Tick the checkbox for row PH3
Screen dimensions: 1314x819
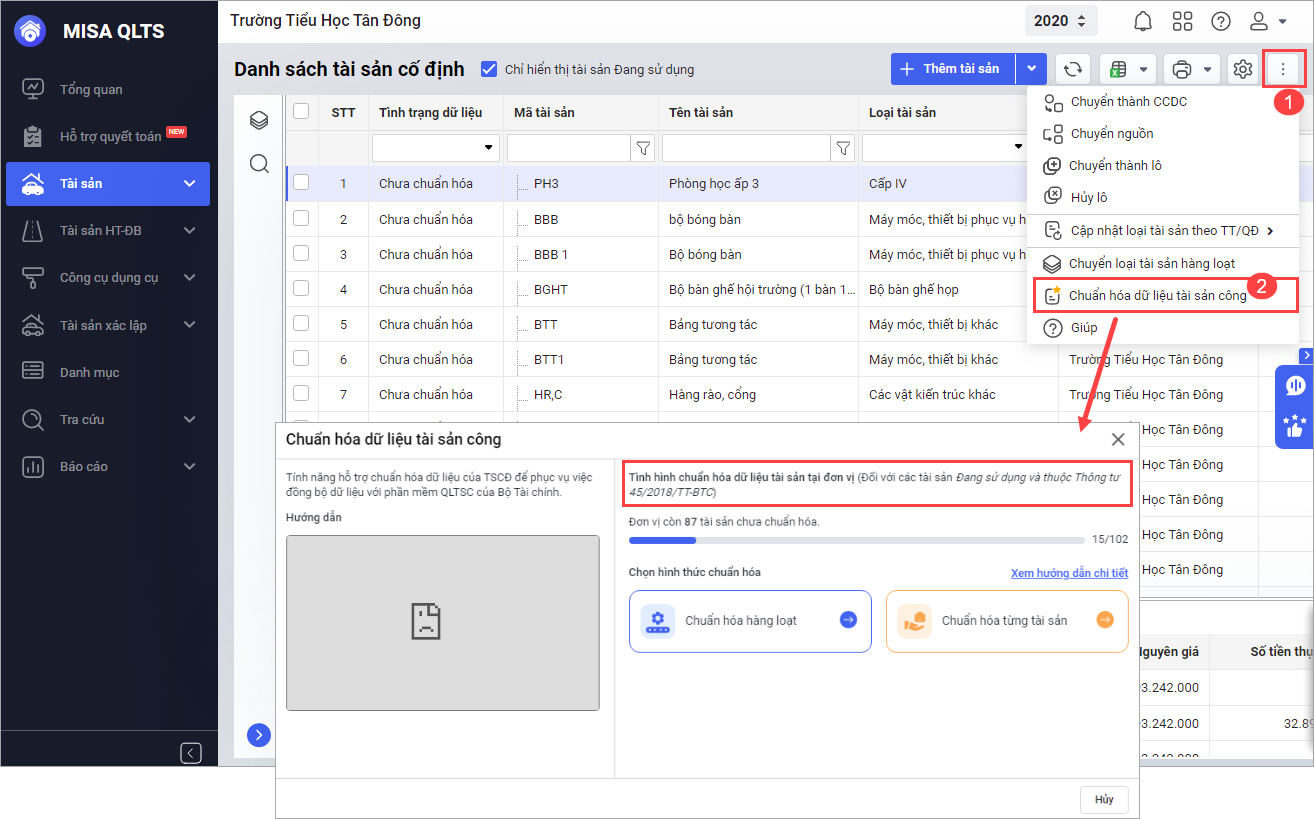tap(301, 183)
